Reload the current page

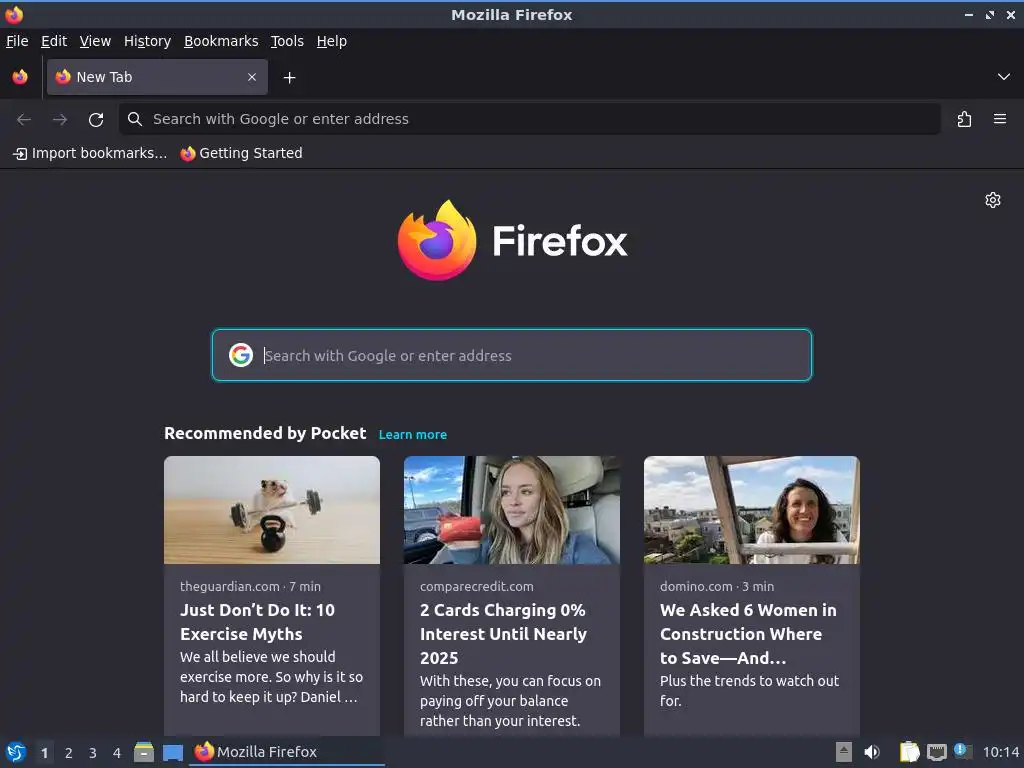pyautogui.click(x=96, y=119)
